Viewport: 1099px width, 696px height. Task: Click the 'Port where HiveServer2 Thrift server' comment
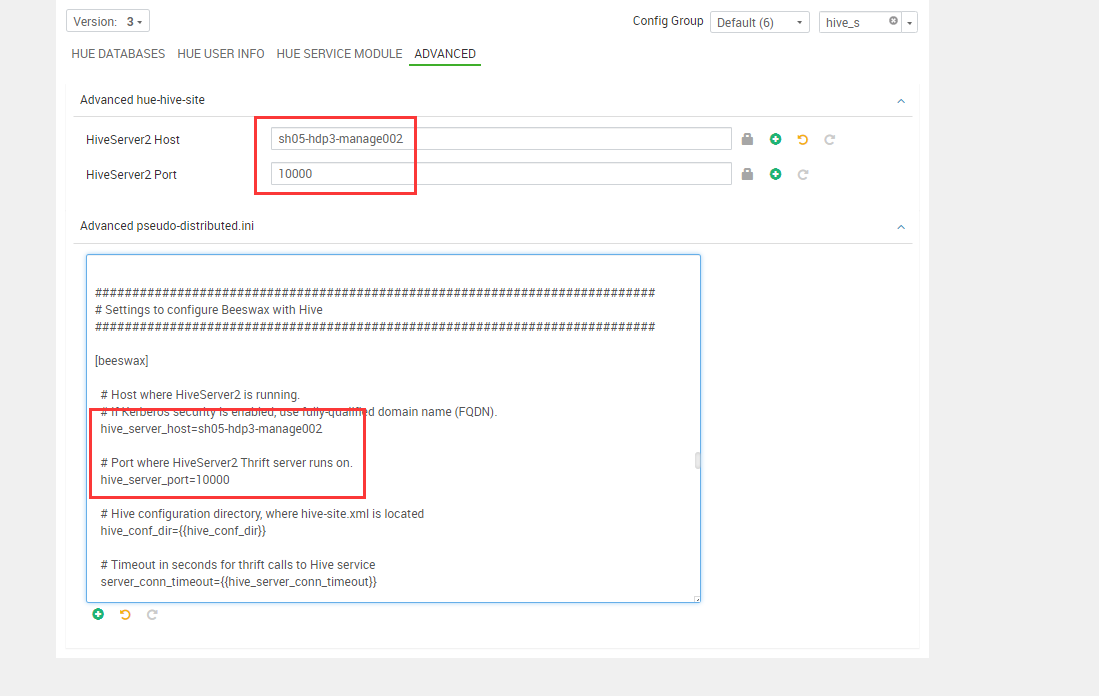[226, 463]
